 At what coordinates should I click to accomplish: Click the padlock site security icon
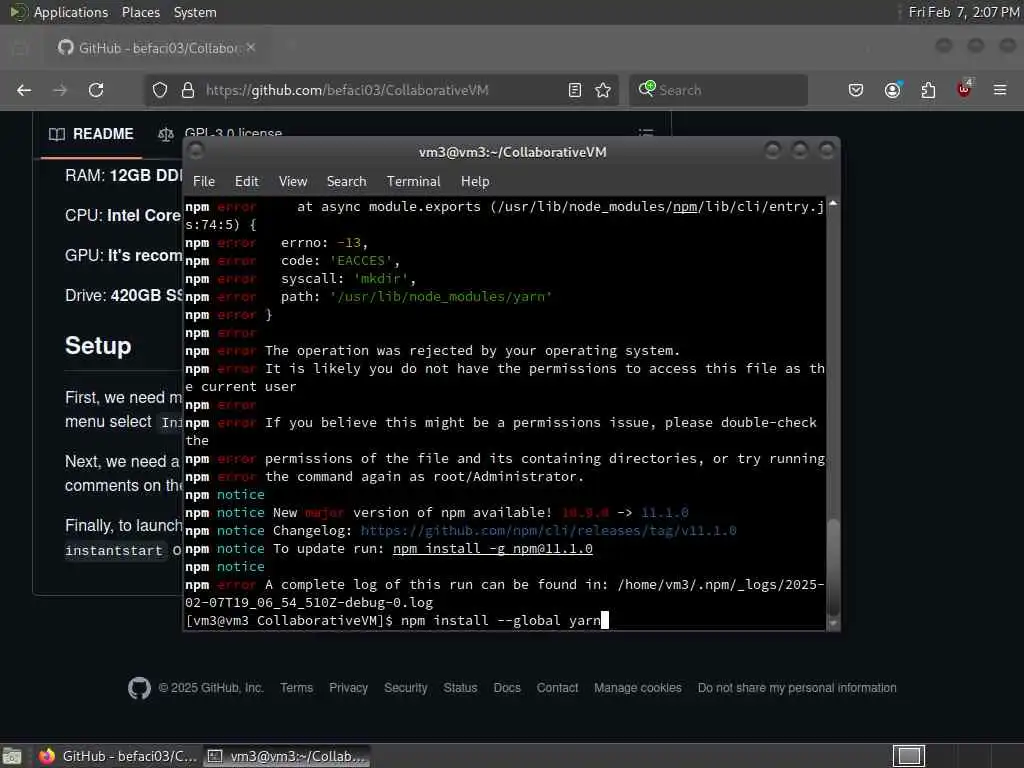click(188, 90)
